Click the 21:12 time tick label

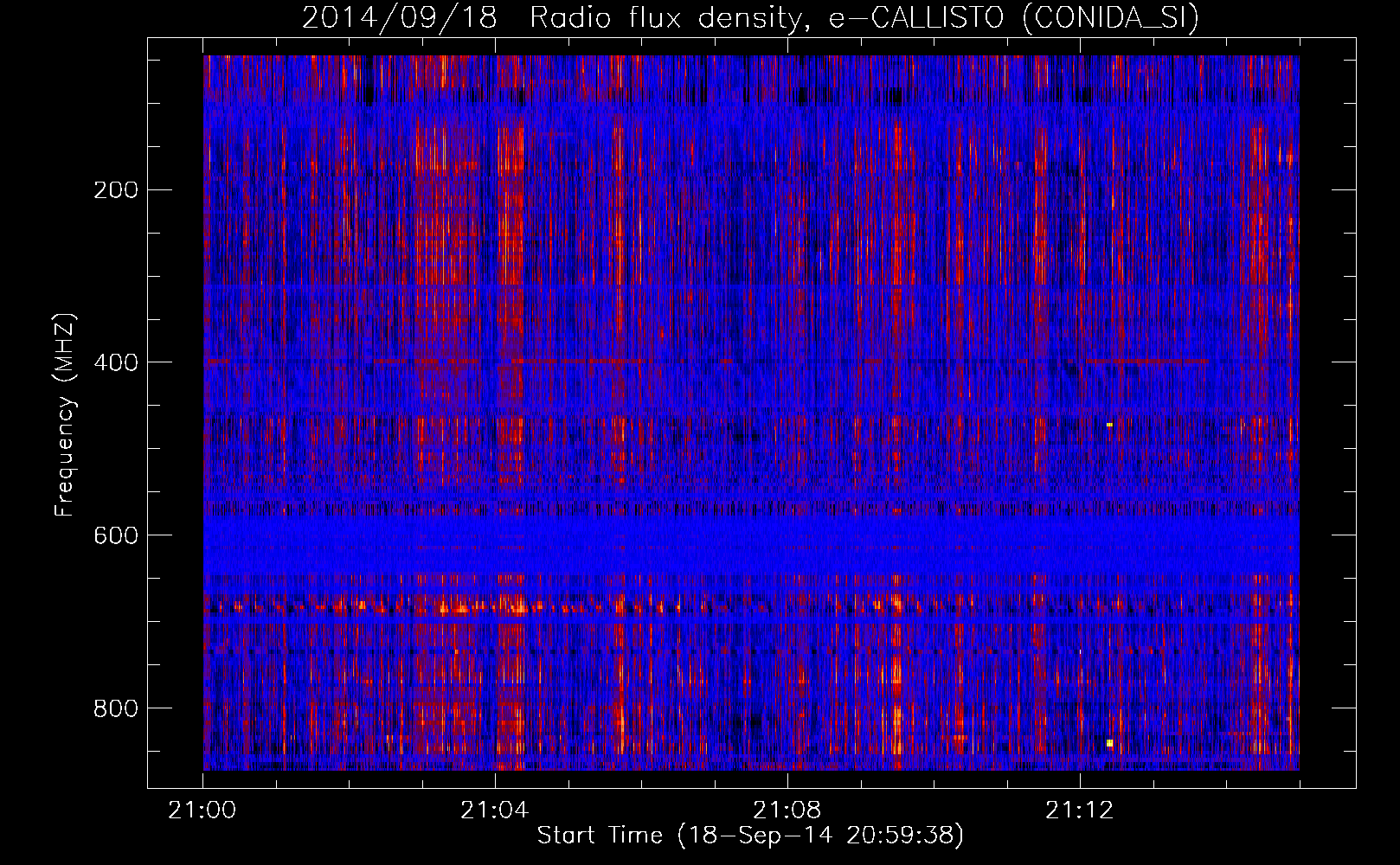pyautogui.click(x=1079, y=811)
